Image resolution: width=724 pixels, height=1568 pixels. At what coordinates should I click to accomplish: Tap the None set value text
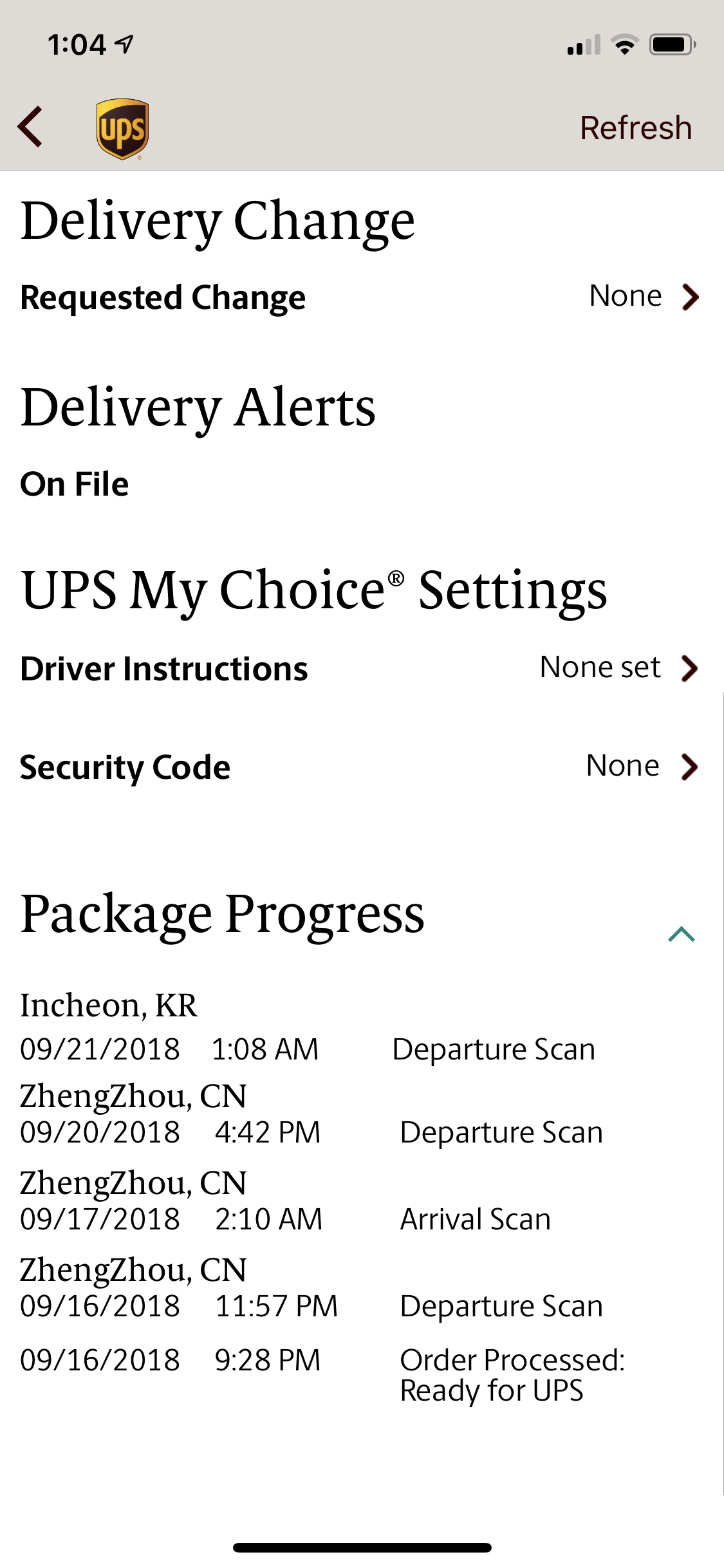600,667
